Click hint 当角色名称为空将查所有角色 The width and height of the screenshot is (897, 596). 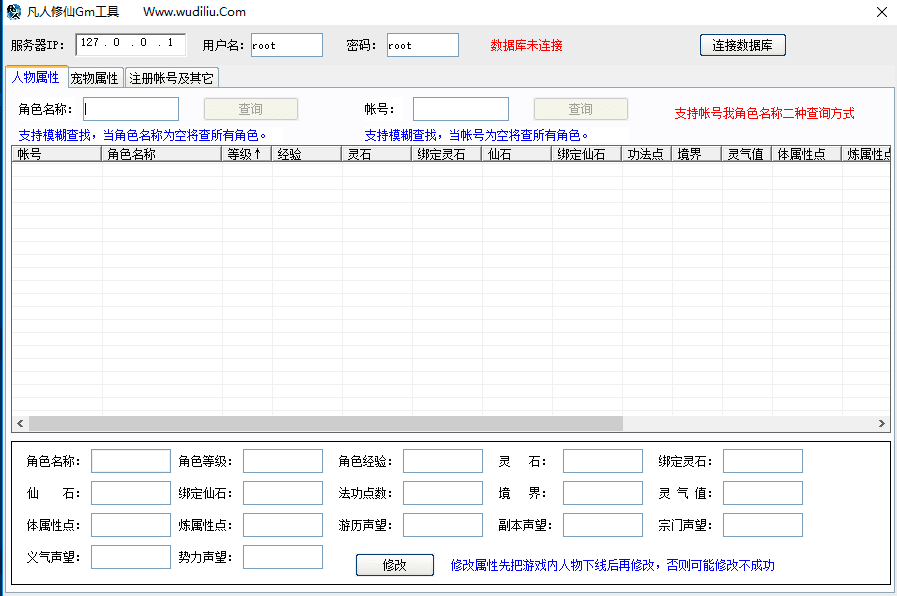pyautogui.click(x=185, y=136)
